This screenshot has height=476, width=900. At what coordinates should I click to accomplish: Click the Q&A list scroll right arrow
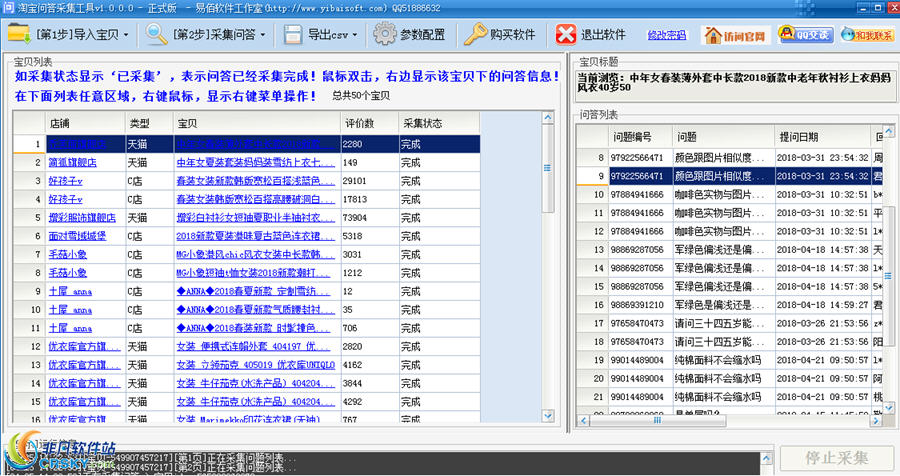[x=876, y=421]
